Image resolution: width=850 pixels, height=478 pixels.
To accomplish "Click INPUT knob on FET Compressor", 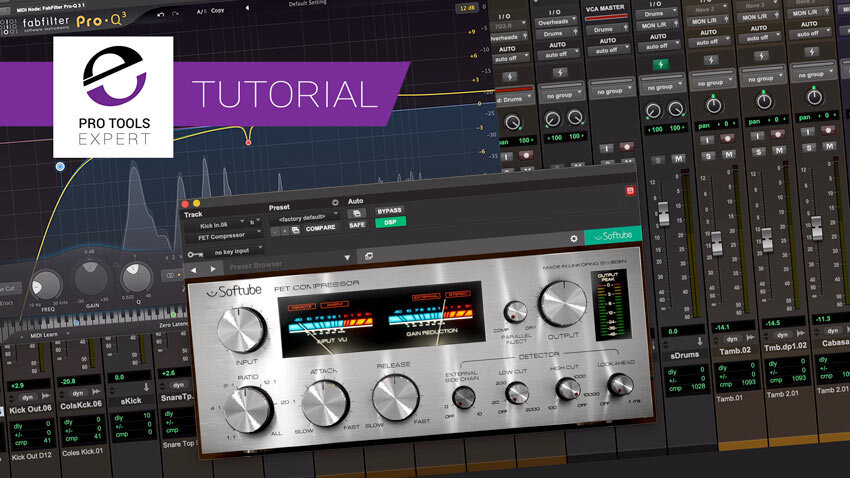I will [241, 330].
